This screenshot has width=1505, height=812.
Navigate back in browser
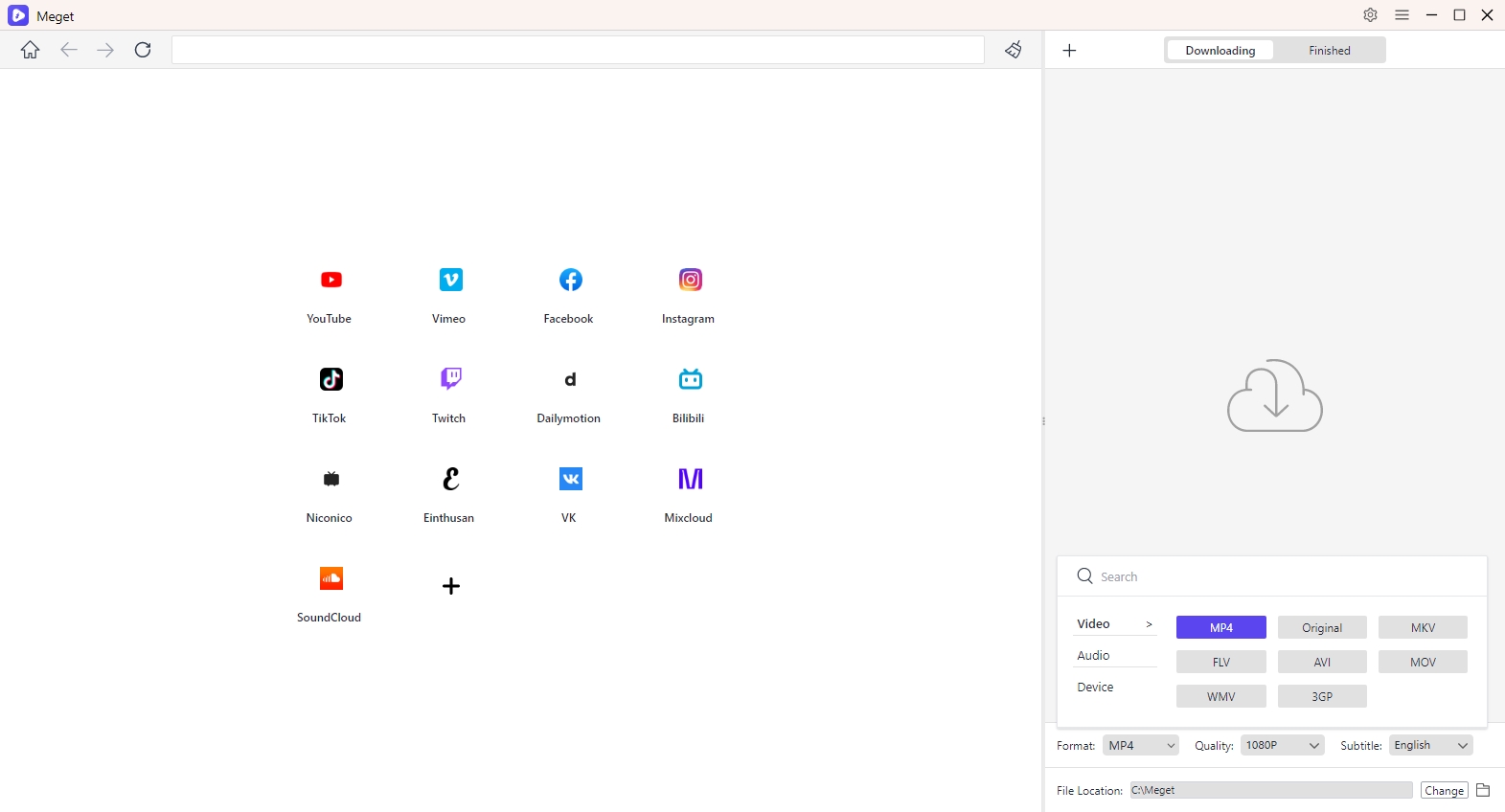tap(69, 50)
